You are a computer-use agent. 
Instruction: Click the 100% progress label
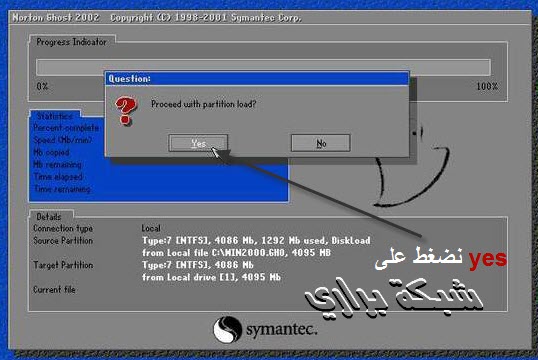point(487,86)
